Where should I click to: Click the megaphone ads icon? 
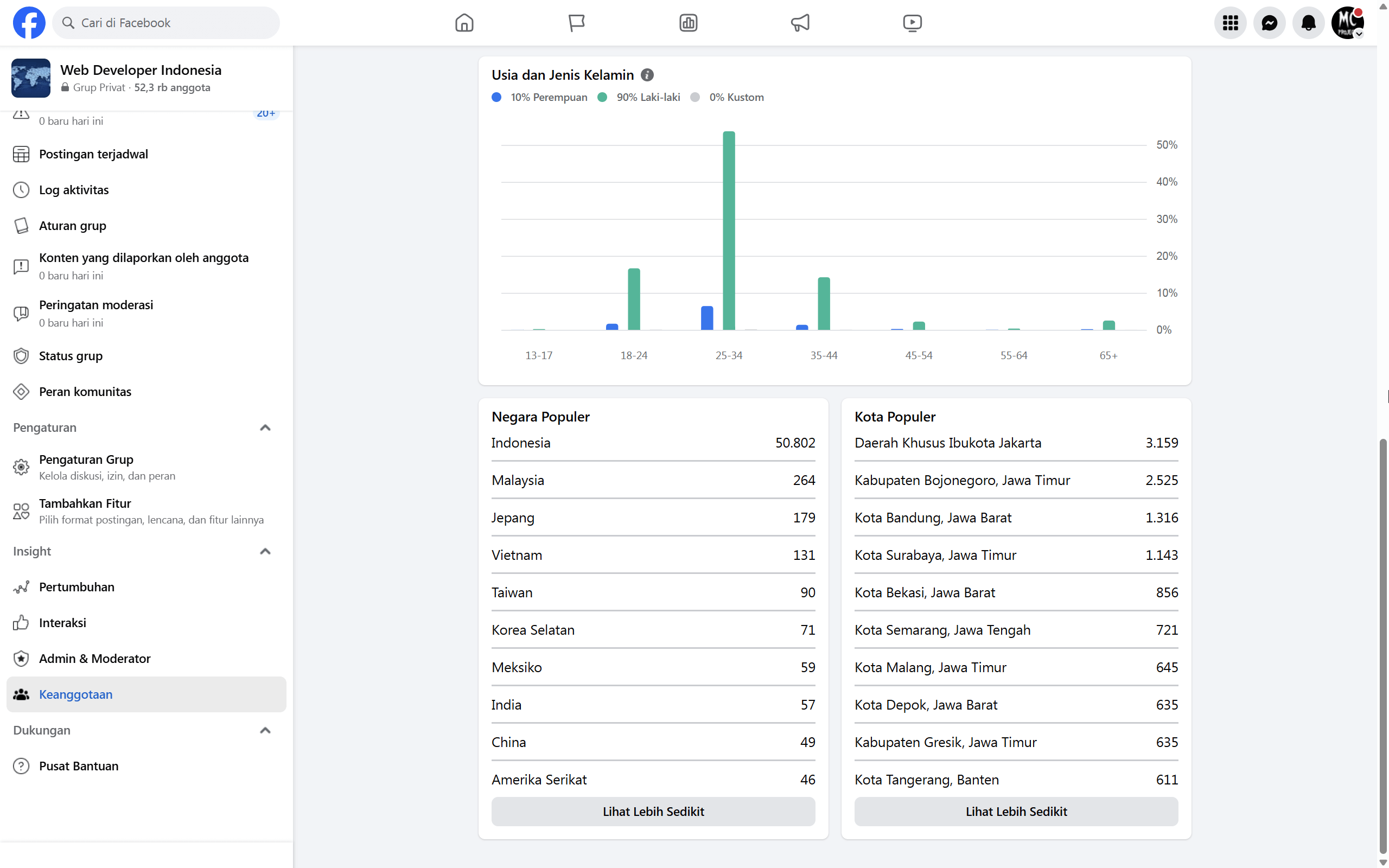click(x=800, y=23)
